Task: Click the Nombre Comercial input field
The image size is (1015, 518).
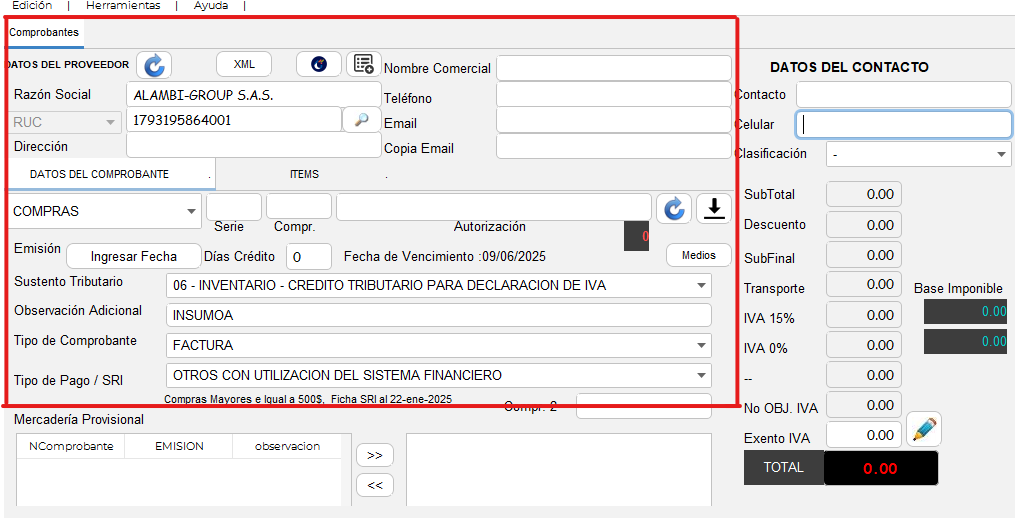Action: pyautogui.click(x=613, y=68)
